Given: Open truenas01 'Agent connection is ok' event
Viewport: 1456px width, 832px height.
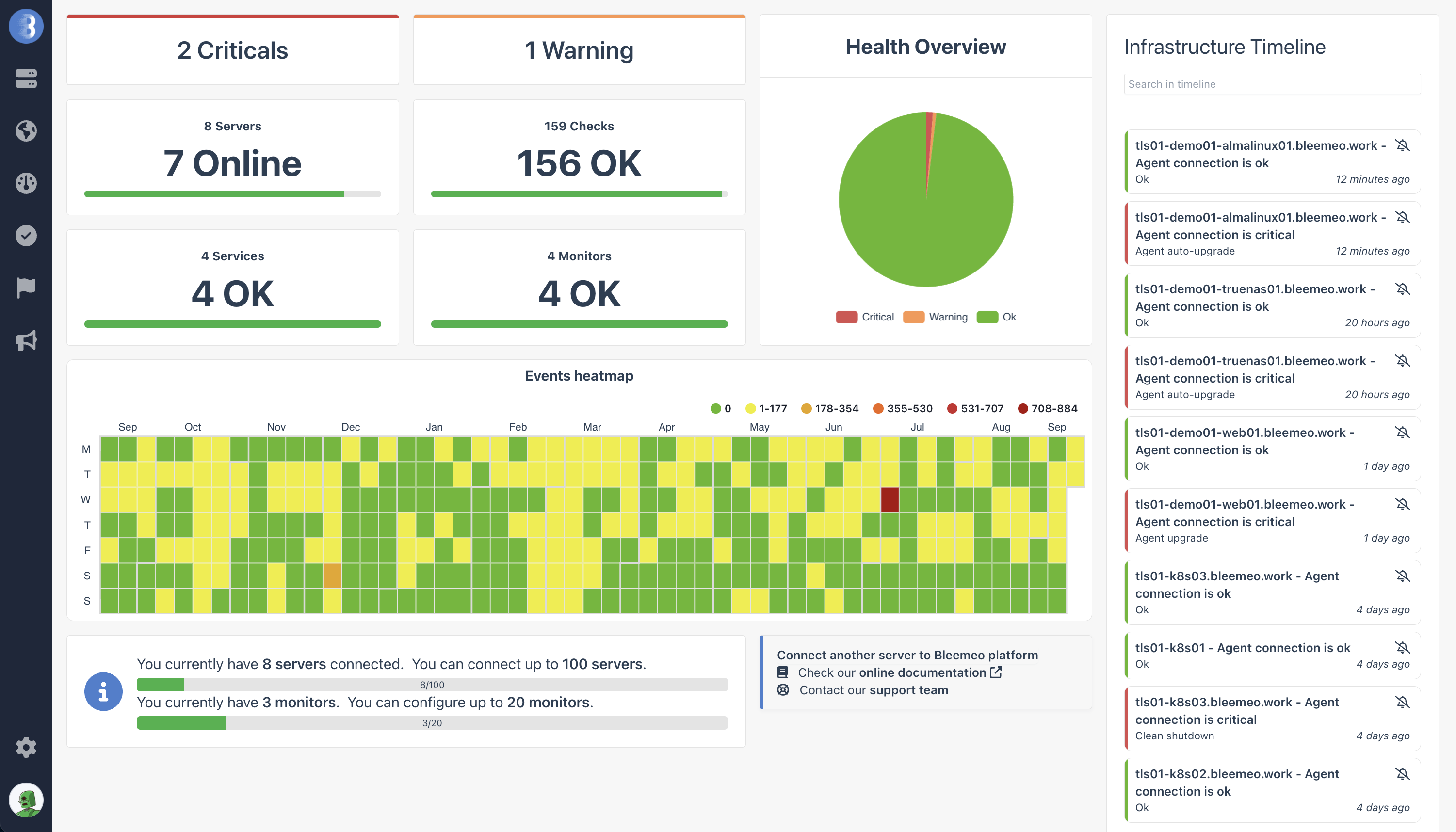Looking at the screenshot, I should (1272, 305).
